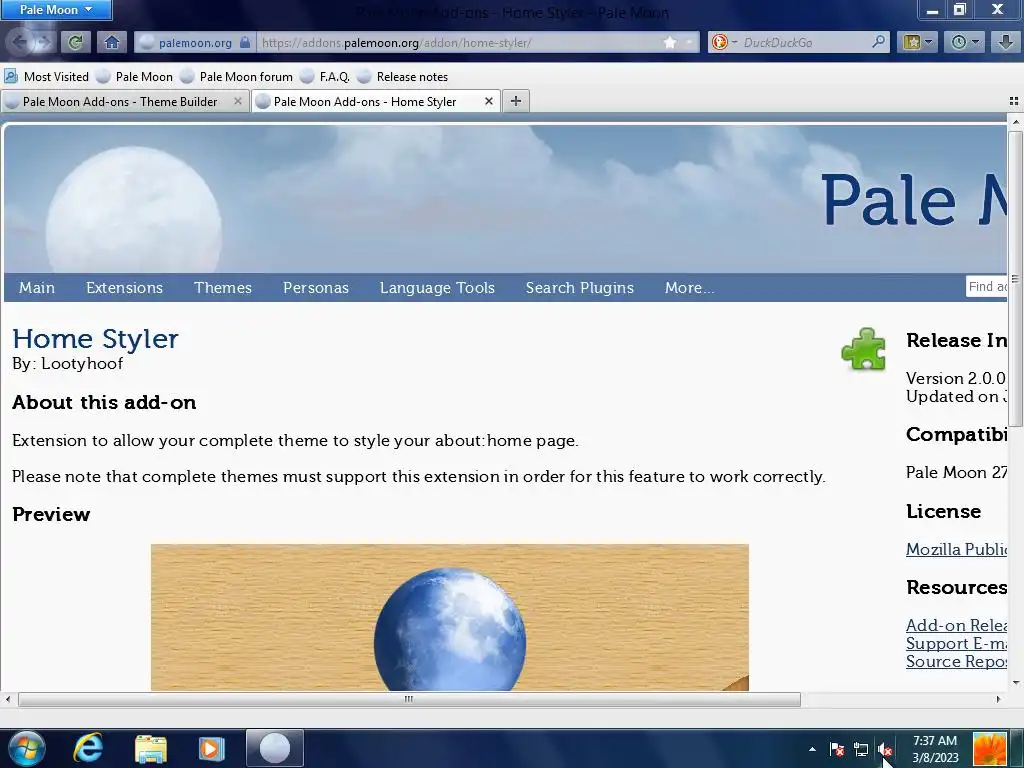Open the Add-on Releases link
Screen dimensions: 1024x768
coord(956,625)
